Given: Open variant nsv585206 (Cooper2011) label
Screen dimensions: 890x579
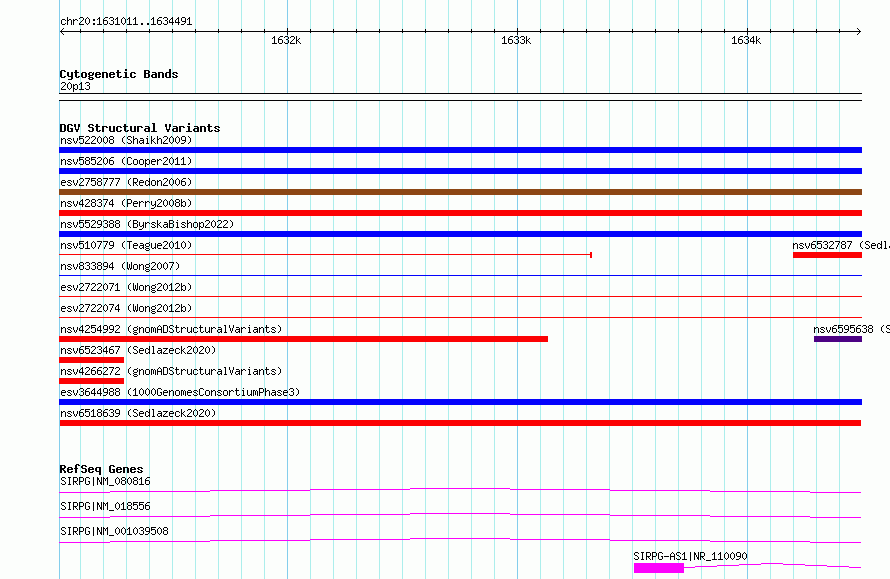Looking at the screenshot, I should click(x=126, y=161).
